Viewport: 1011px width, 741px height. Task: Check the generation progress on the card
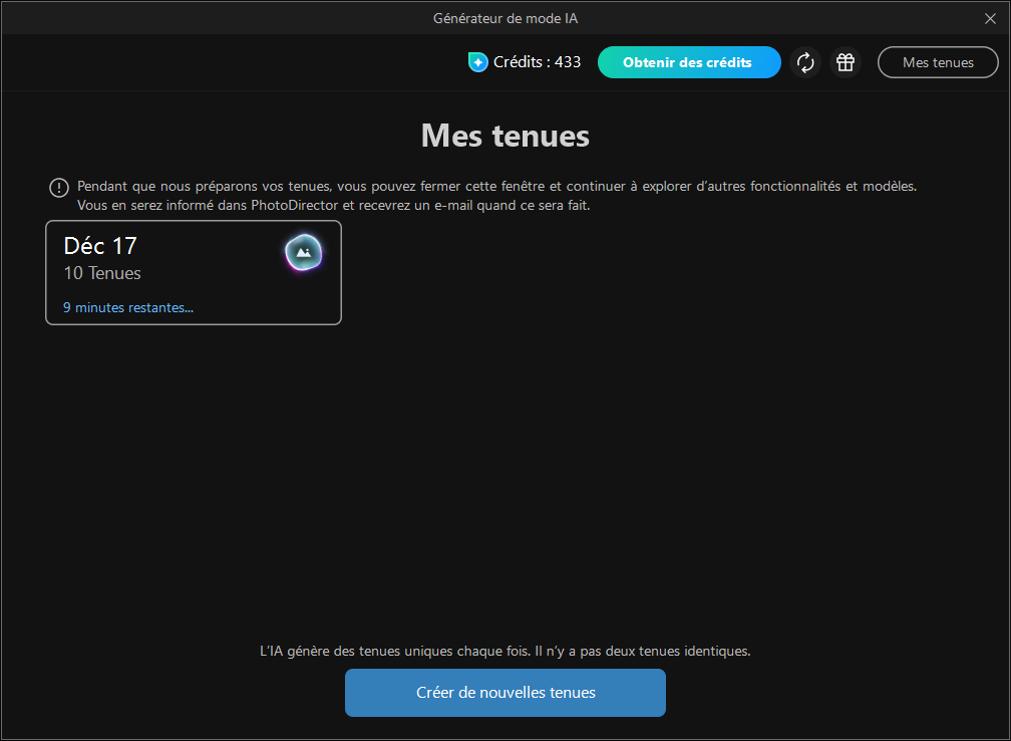[127, 307]
